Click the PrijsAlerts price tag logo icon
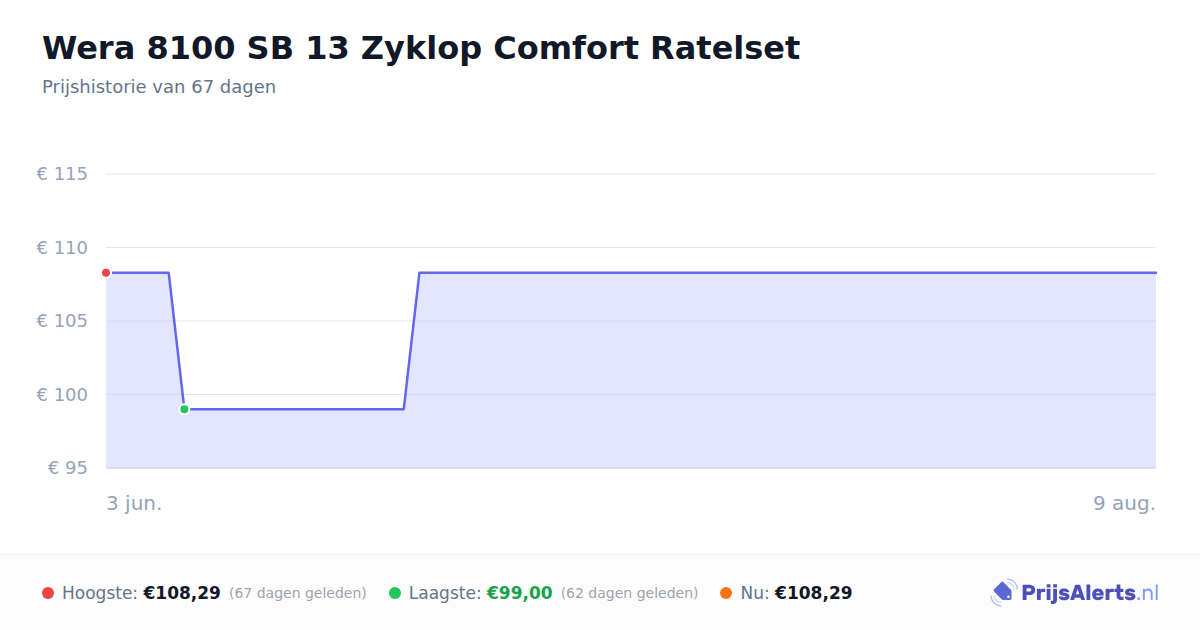 [1003, 593]
